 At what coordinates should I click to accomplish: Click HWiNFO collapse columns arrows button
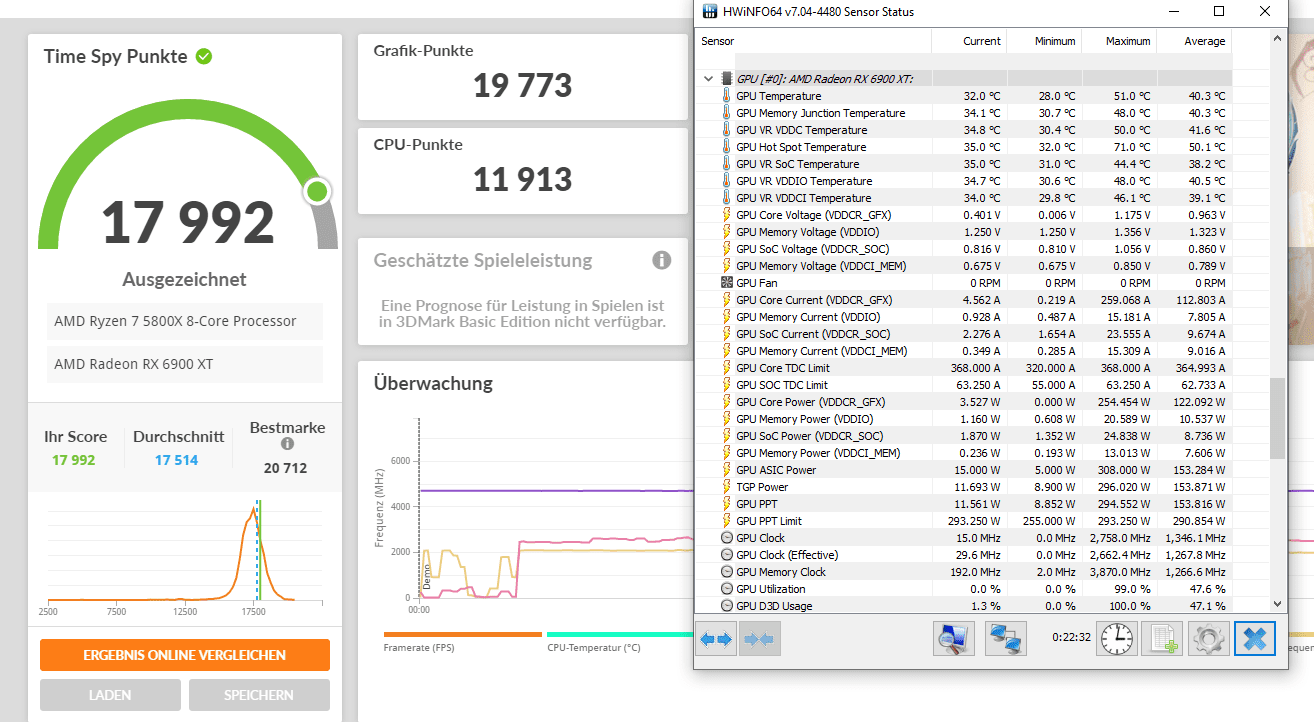(x=760, y=638)
